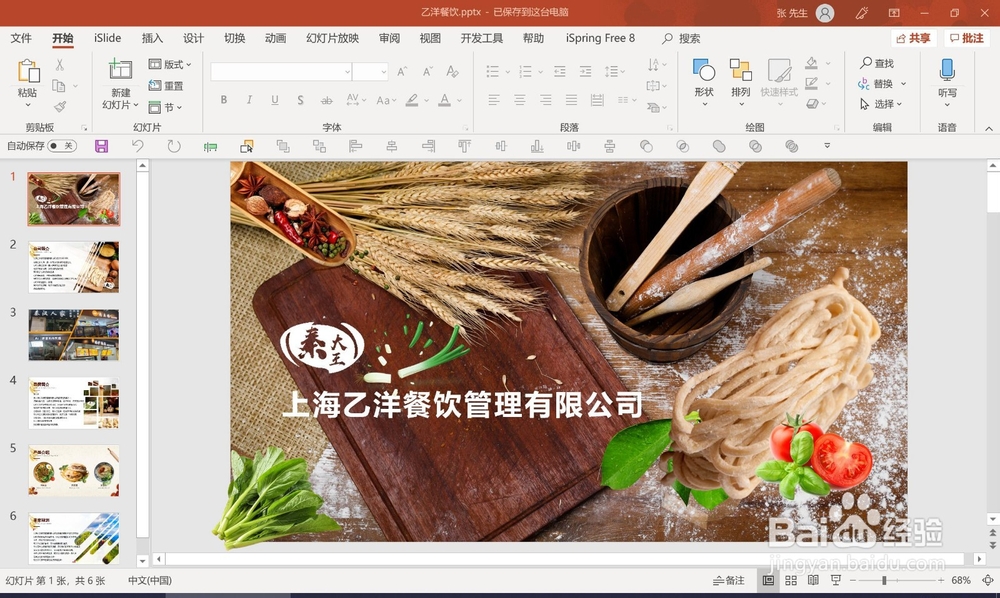The image size is (1000, 598).
Task: Switch to the iSpring Free 8 tab
Action: pos(600,38)
